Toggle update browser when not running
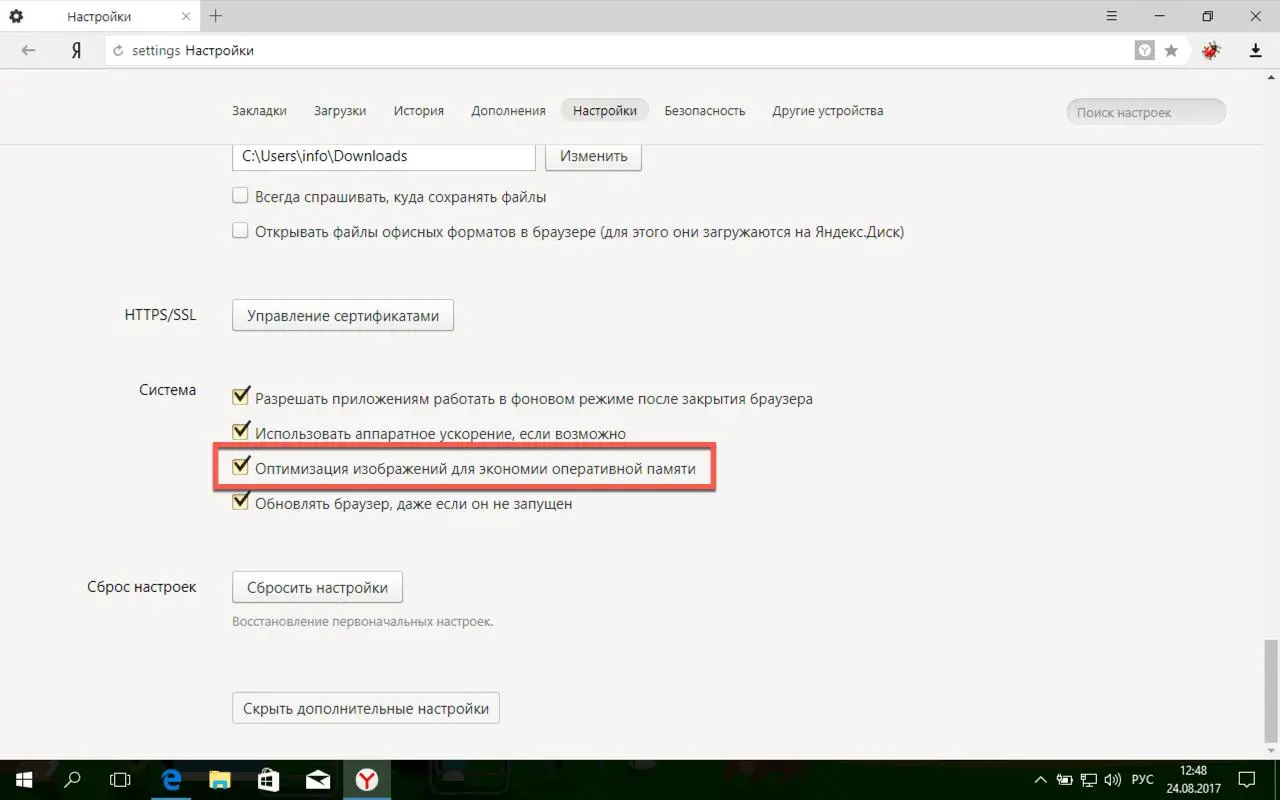 240,502
